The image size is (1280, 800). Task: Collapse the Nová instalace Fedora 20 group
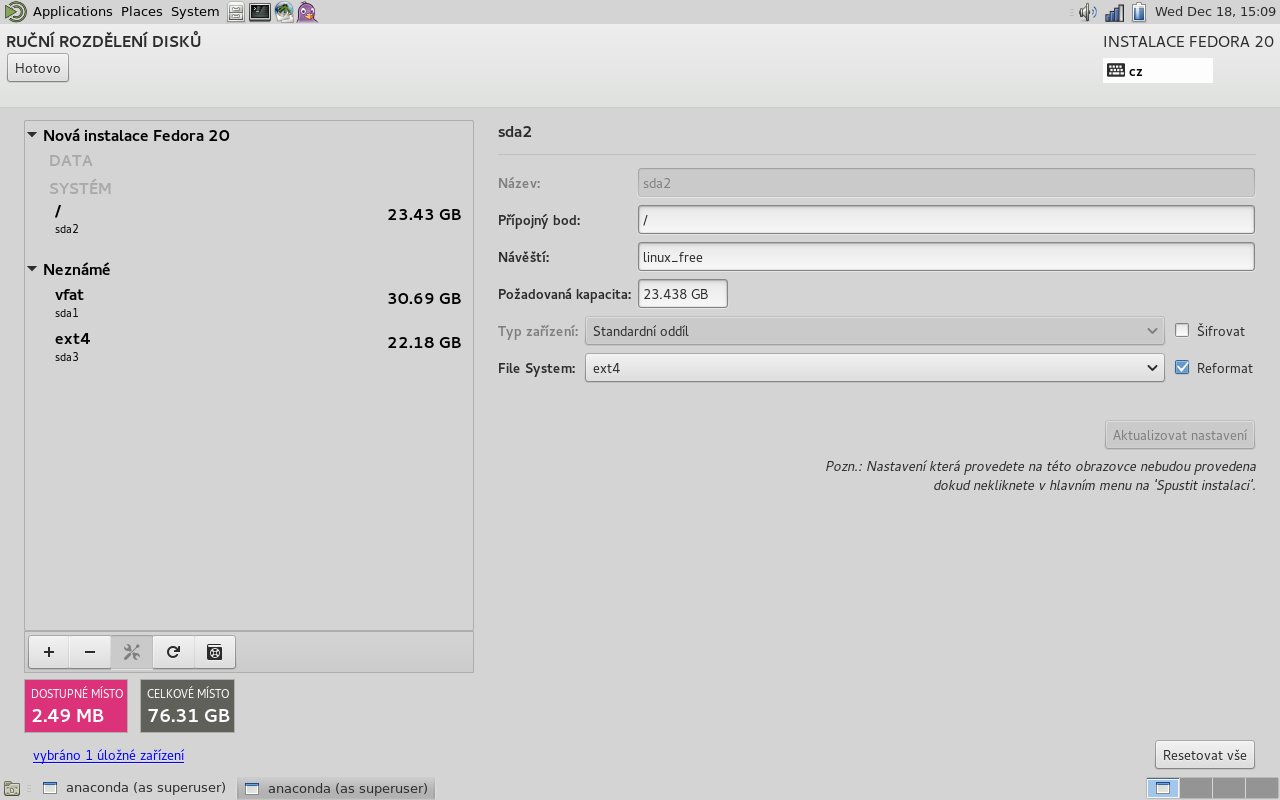pyautogui.click(x=33, y=135)
